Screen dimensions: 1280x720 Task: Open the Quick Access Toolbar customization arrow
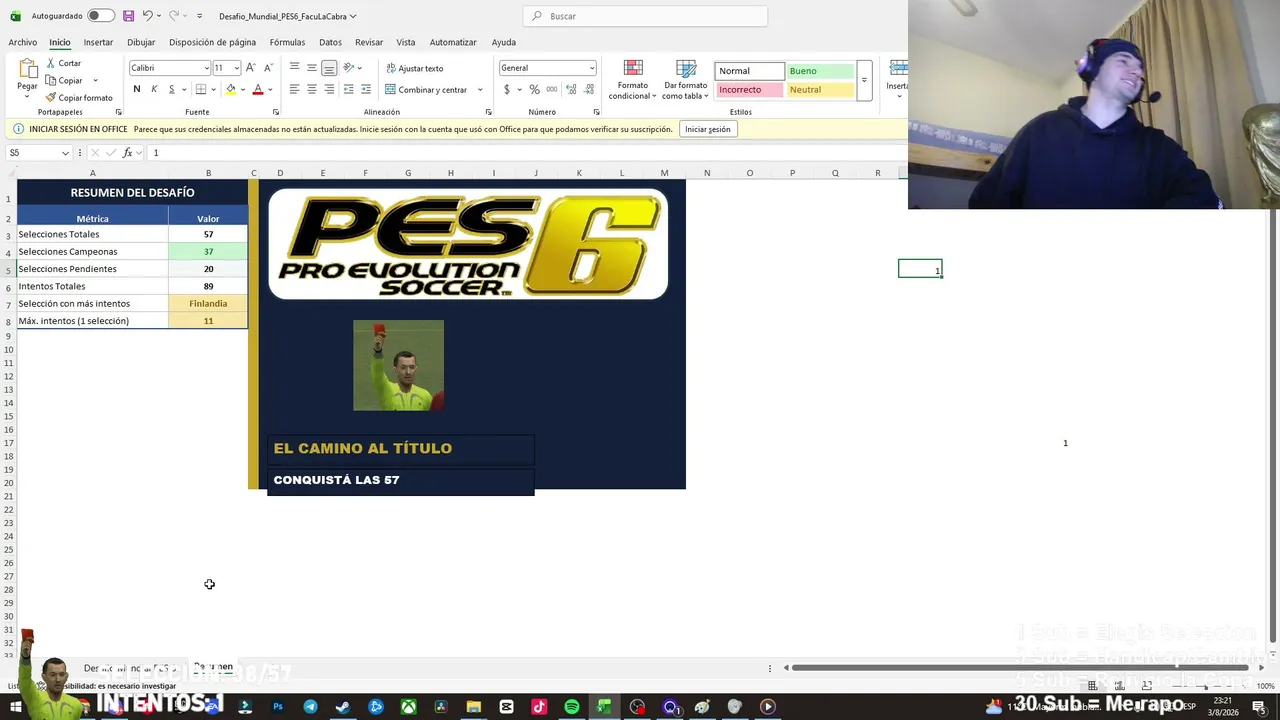pos(199,16)
